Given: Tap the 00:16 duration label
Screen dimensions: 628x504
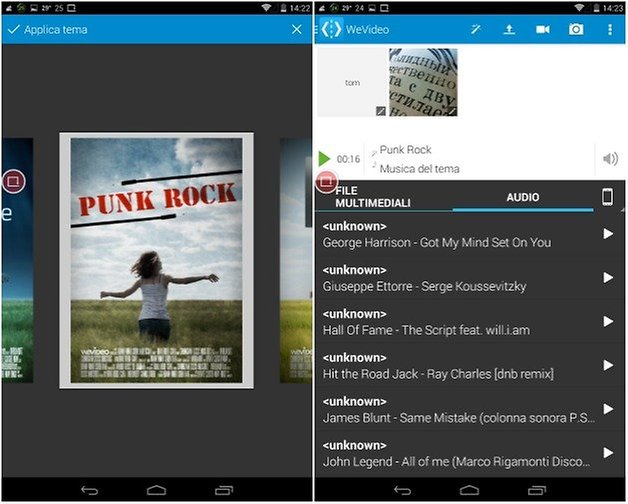Looking at the screenshot, I should (x=348, y=159).
